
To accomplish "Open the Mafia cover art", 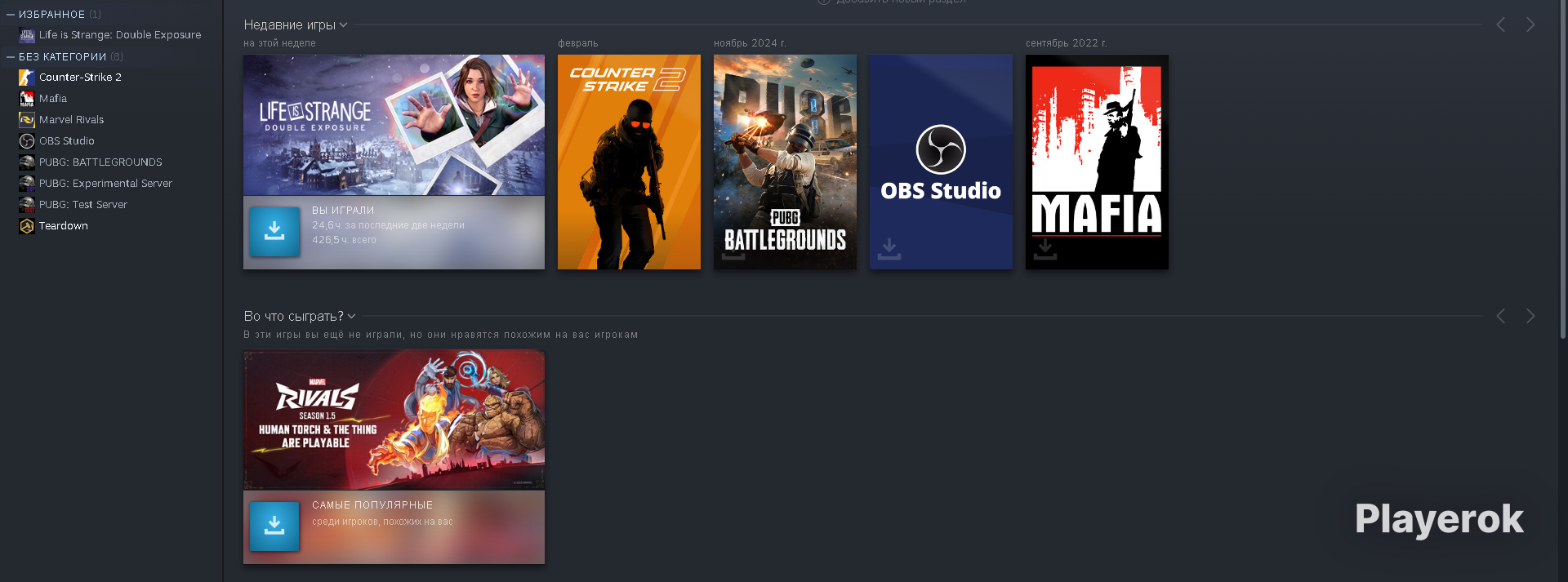I will point(1097,162).
